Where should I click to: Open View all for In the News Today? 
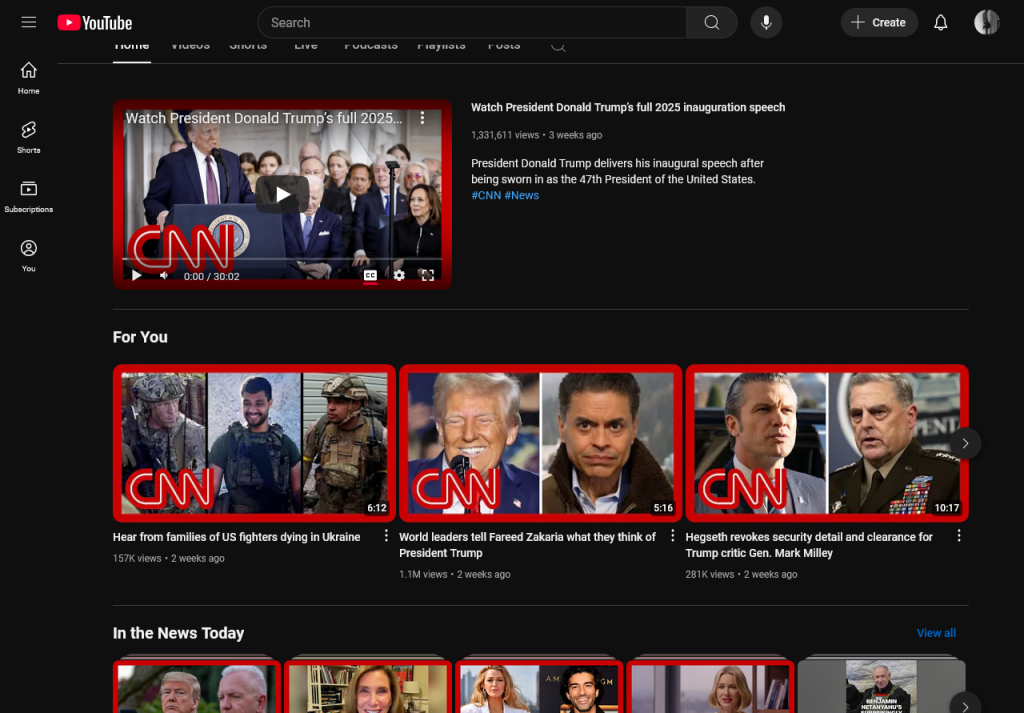pyautogui.click(x=936, y=632)
